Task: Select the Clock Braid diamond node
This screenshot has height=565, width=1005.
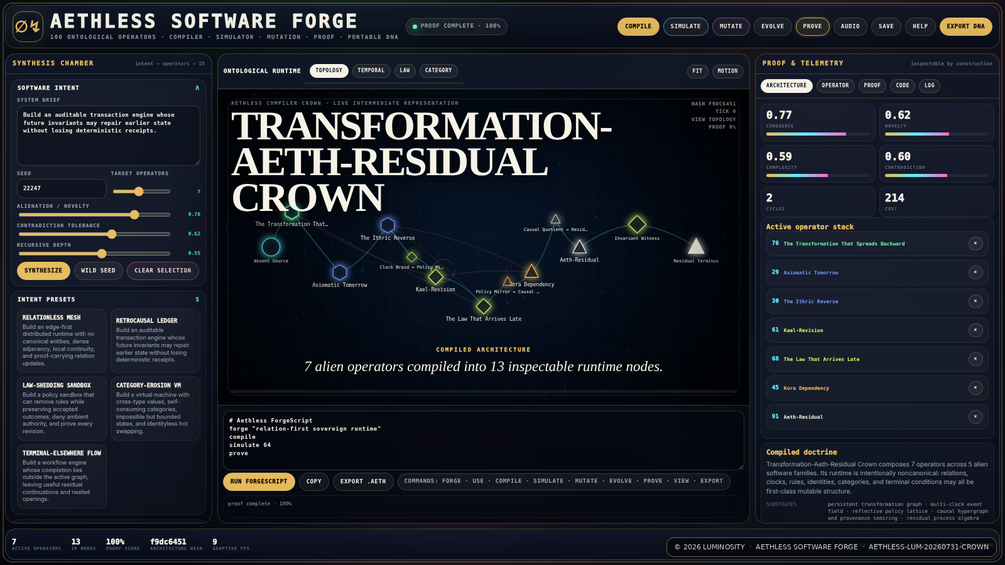Action: (x=411, y=258)
